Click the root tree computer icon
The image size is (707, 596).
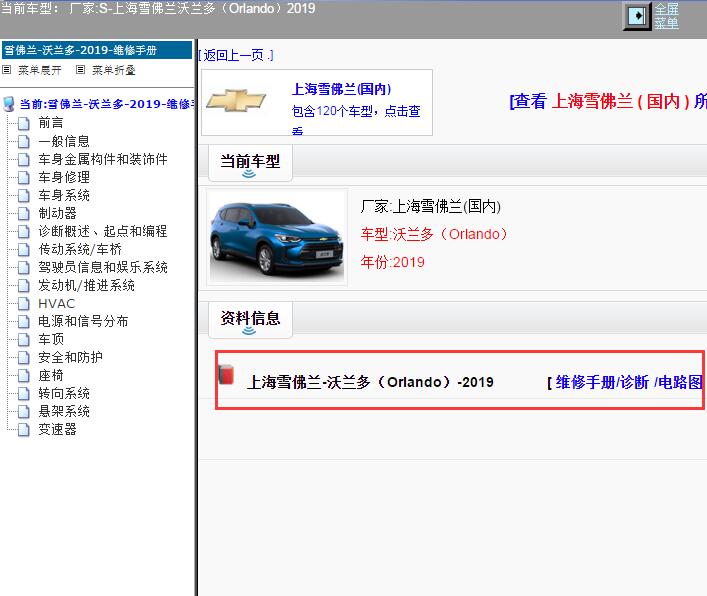9,104
